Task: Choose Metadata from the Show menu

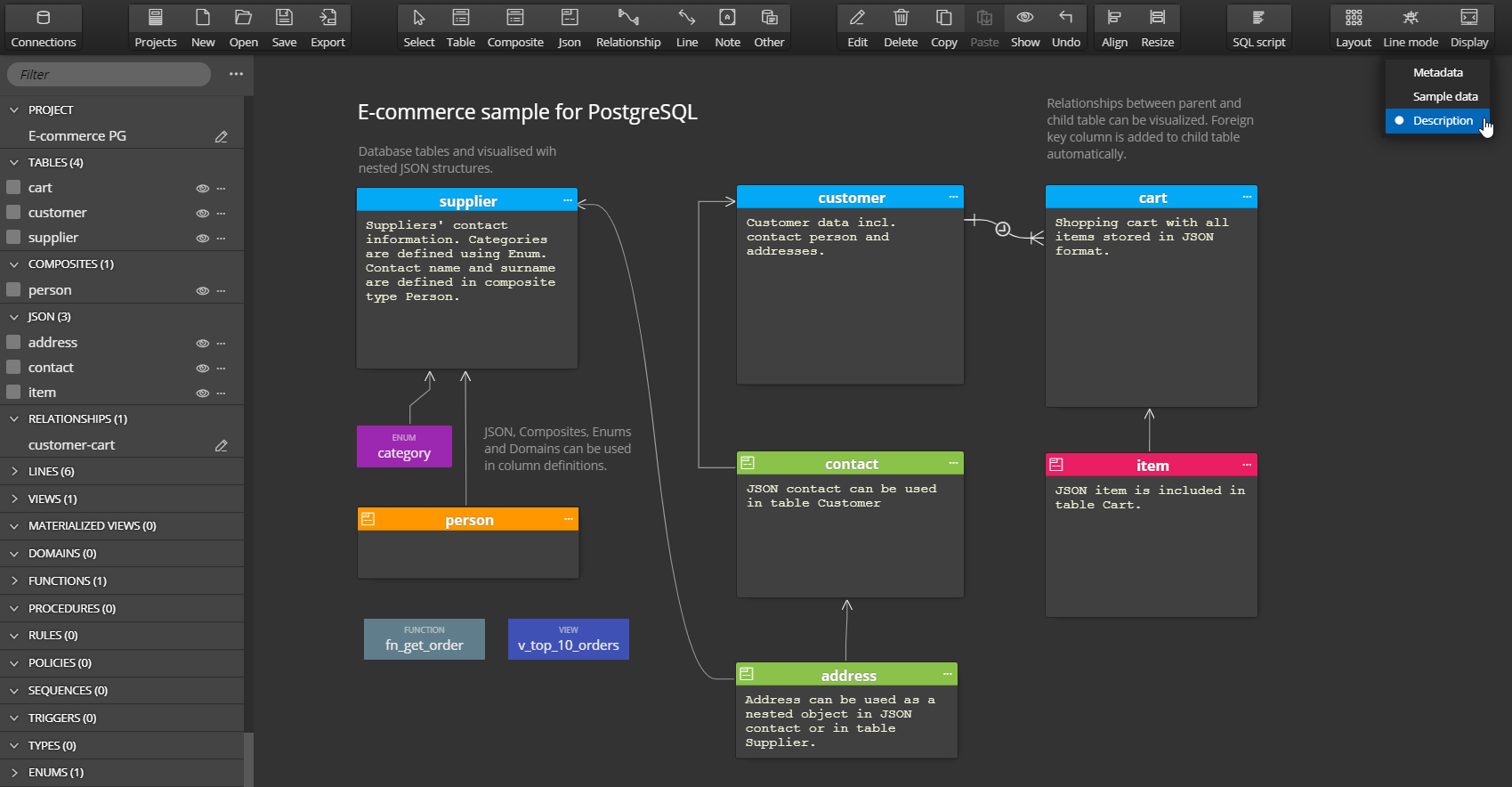Action: pyautogui.click(x=1437, y=73)
